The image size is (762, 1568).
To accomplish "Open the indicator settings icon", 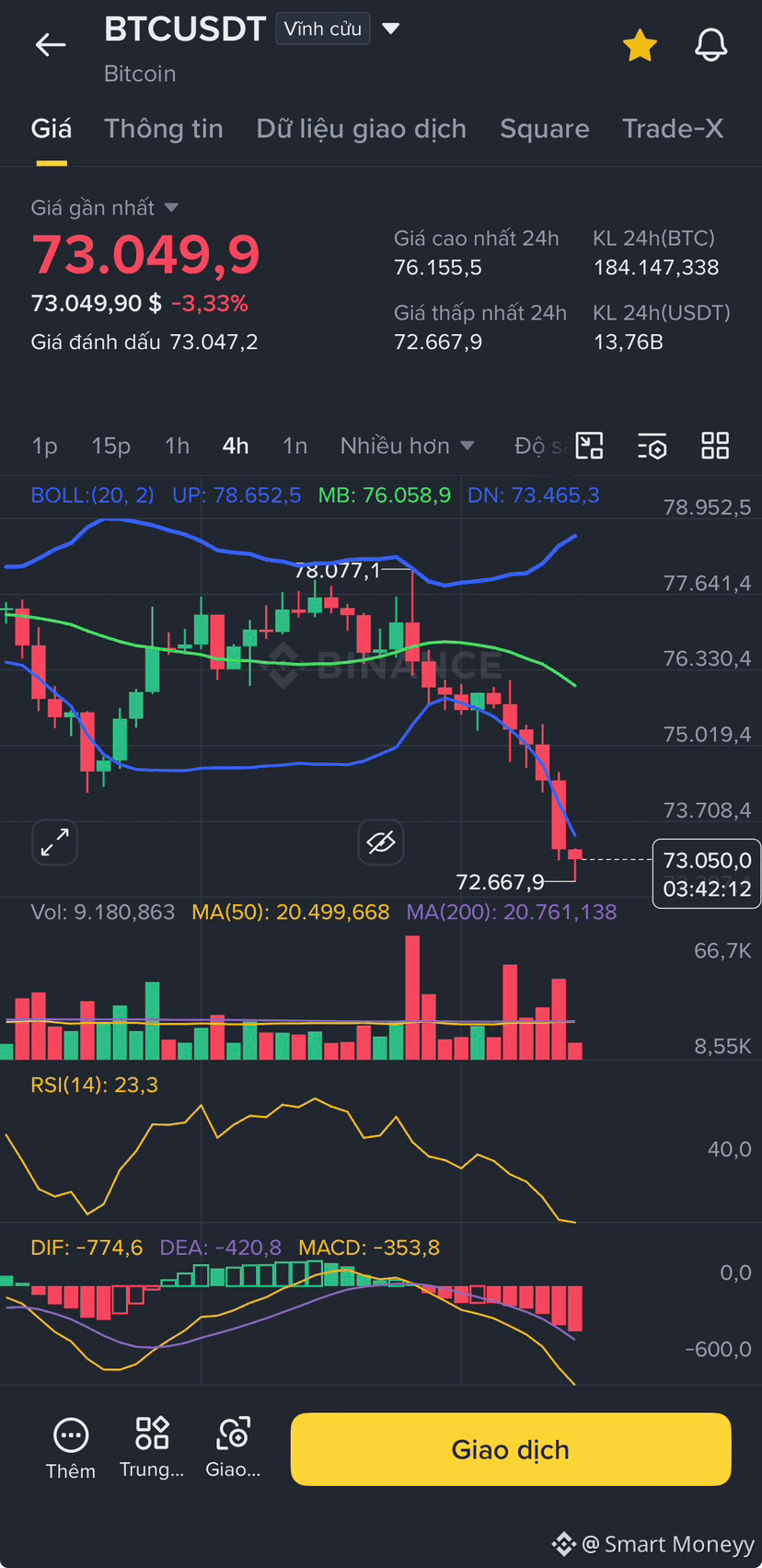I will click(652, 447).
